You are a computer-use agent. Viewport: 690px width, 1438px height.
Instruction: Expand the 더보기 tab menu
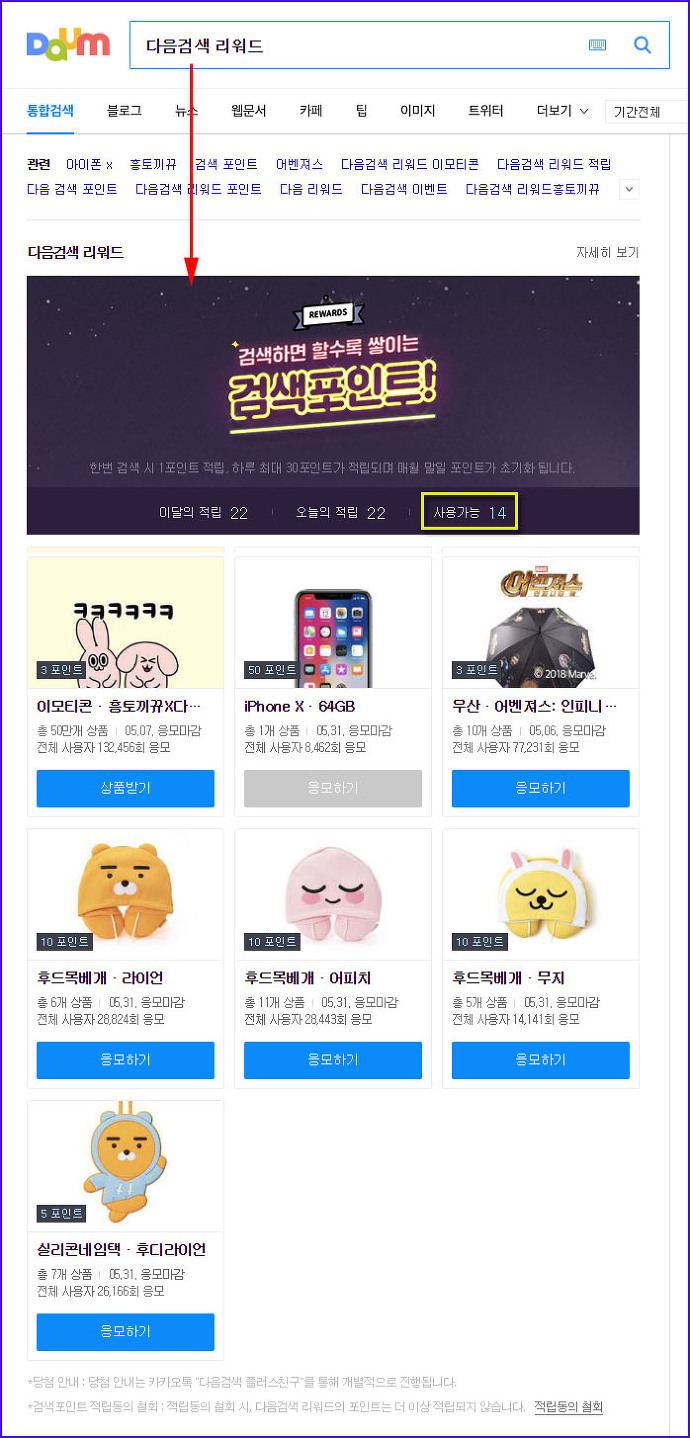pos(562,111)
